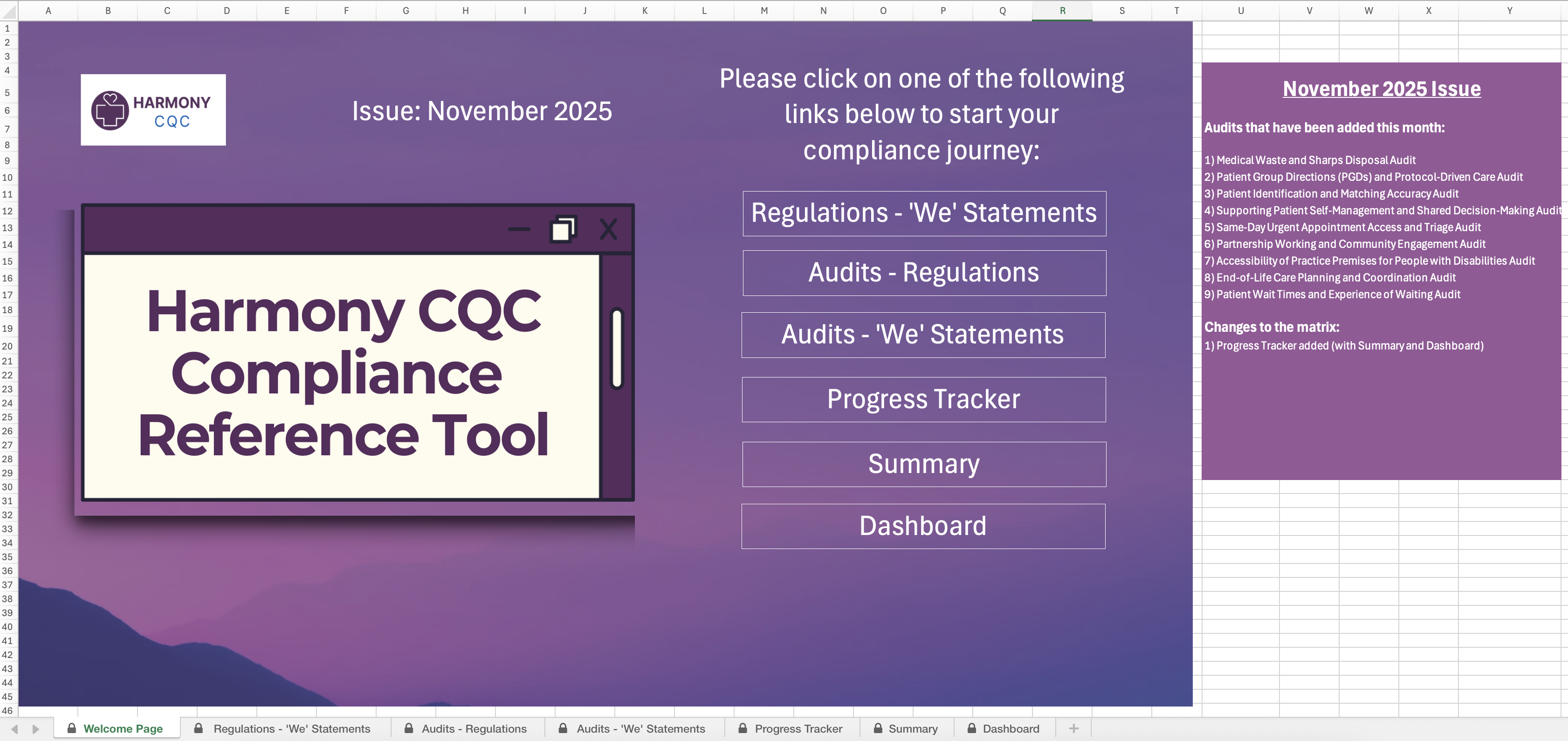Click the previous sheet navigation arrow
Viewport: 1568px width, 741px height.
(14, 729)
